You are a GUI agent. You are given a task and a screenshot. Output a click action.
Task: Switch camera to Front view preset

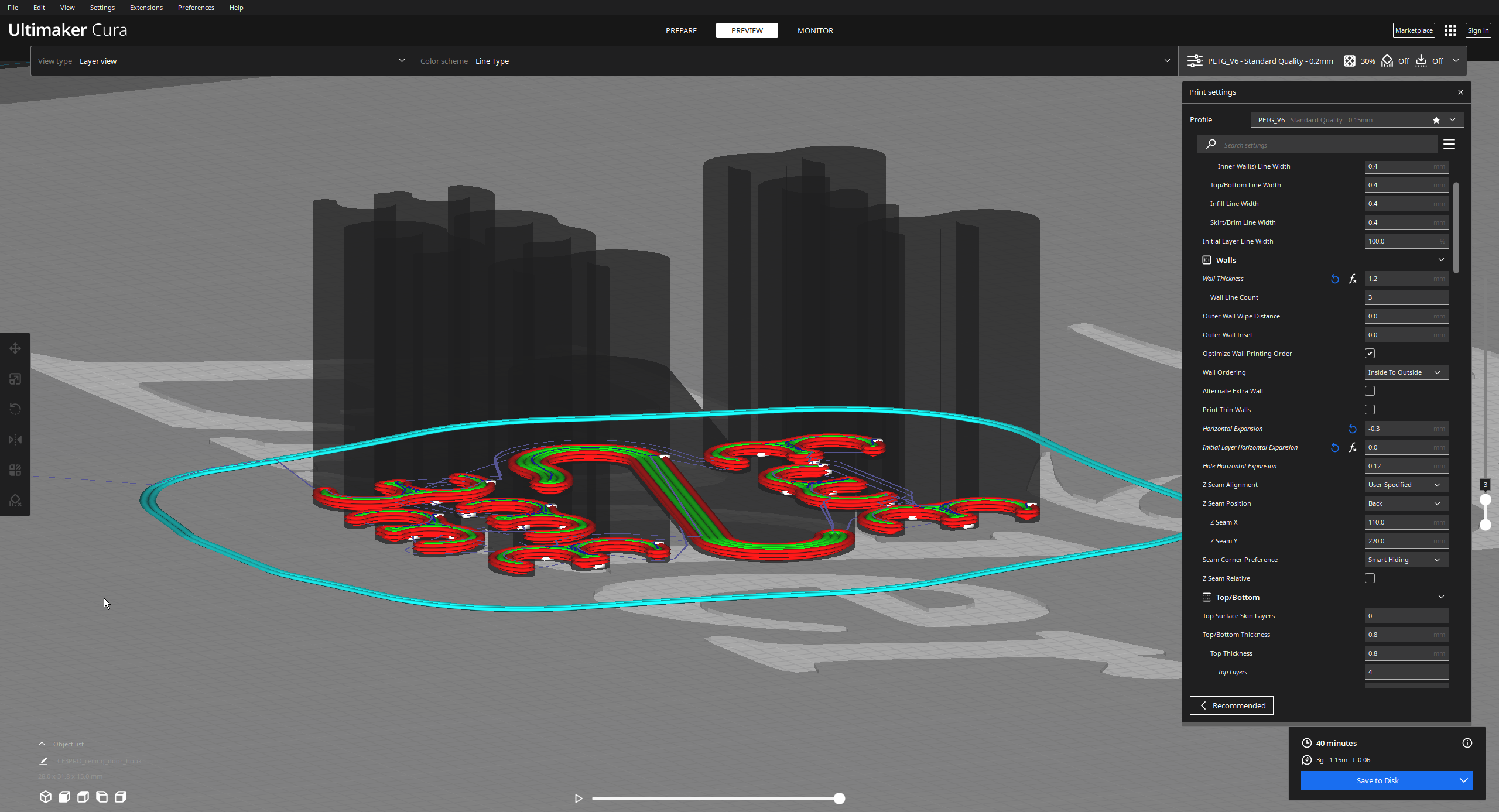(64, 797)
